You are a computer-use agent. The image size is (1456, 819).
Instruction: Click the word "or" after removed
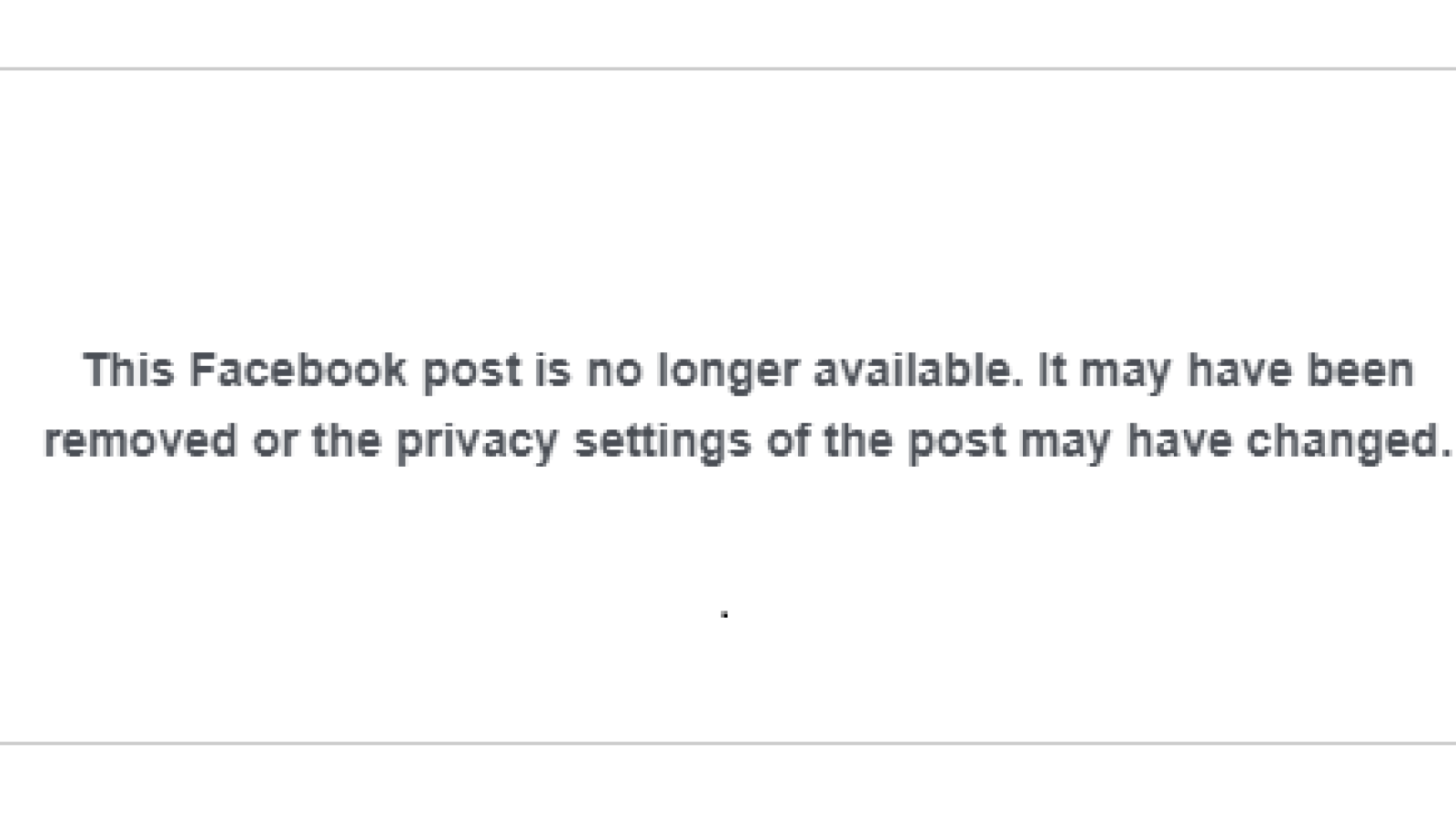274,441
